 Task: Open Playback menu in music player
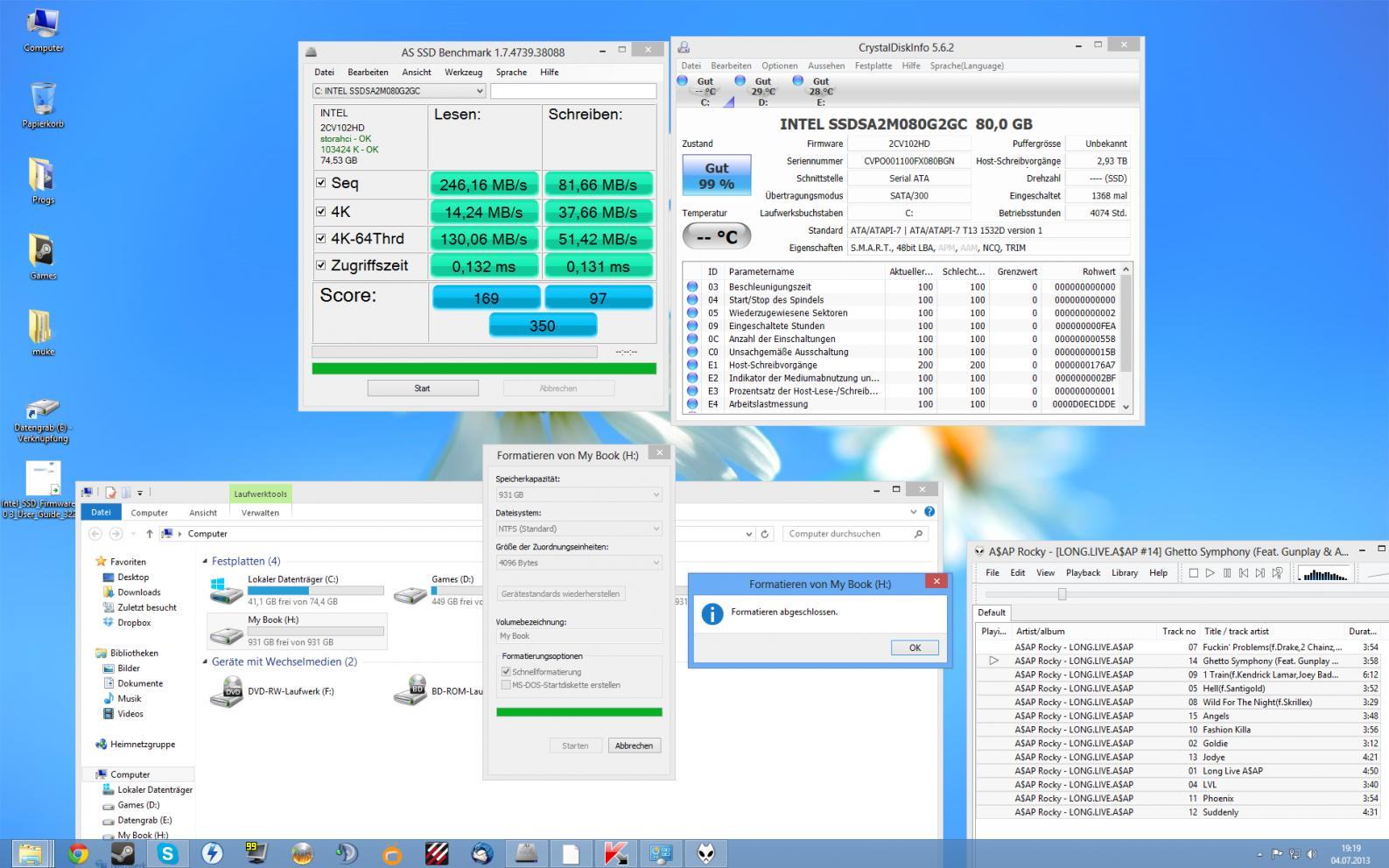pos(1083,573)
